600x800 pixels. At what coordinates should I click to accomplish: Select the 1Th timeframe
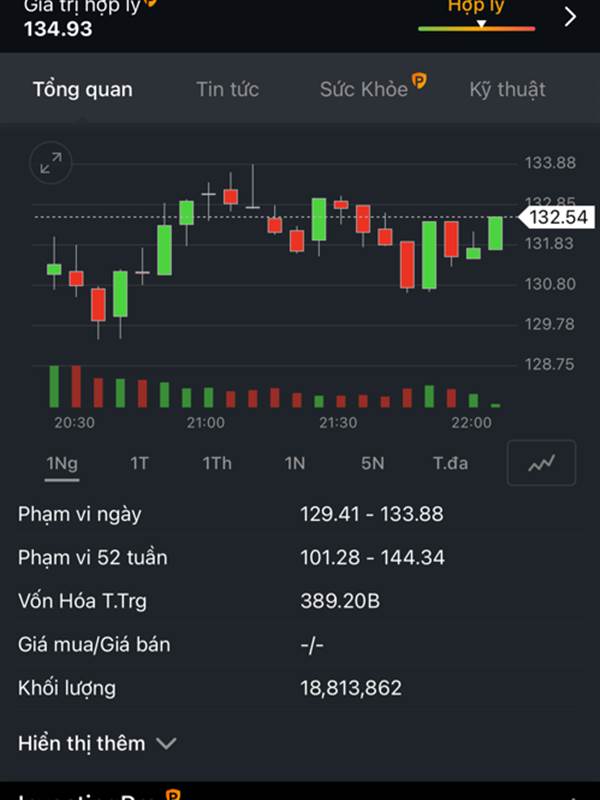click(217, 463)
